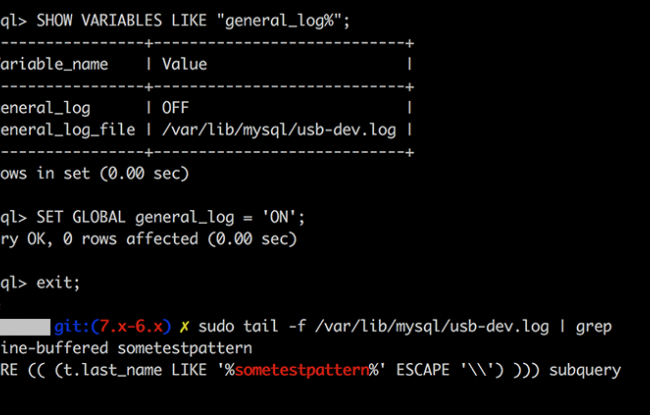Click the red highlighted sometestpattern match
Screen dimensions: 650x415
(x=302, y=370)
